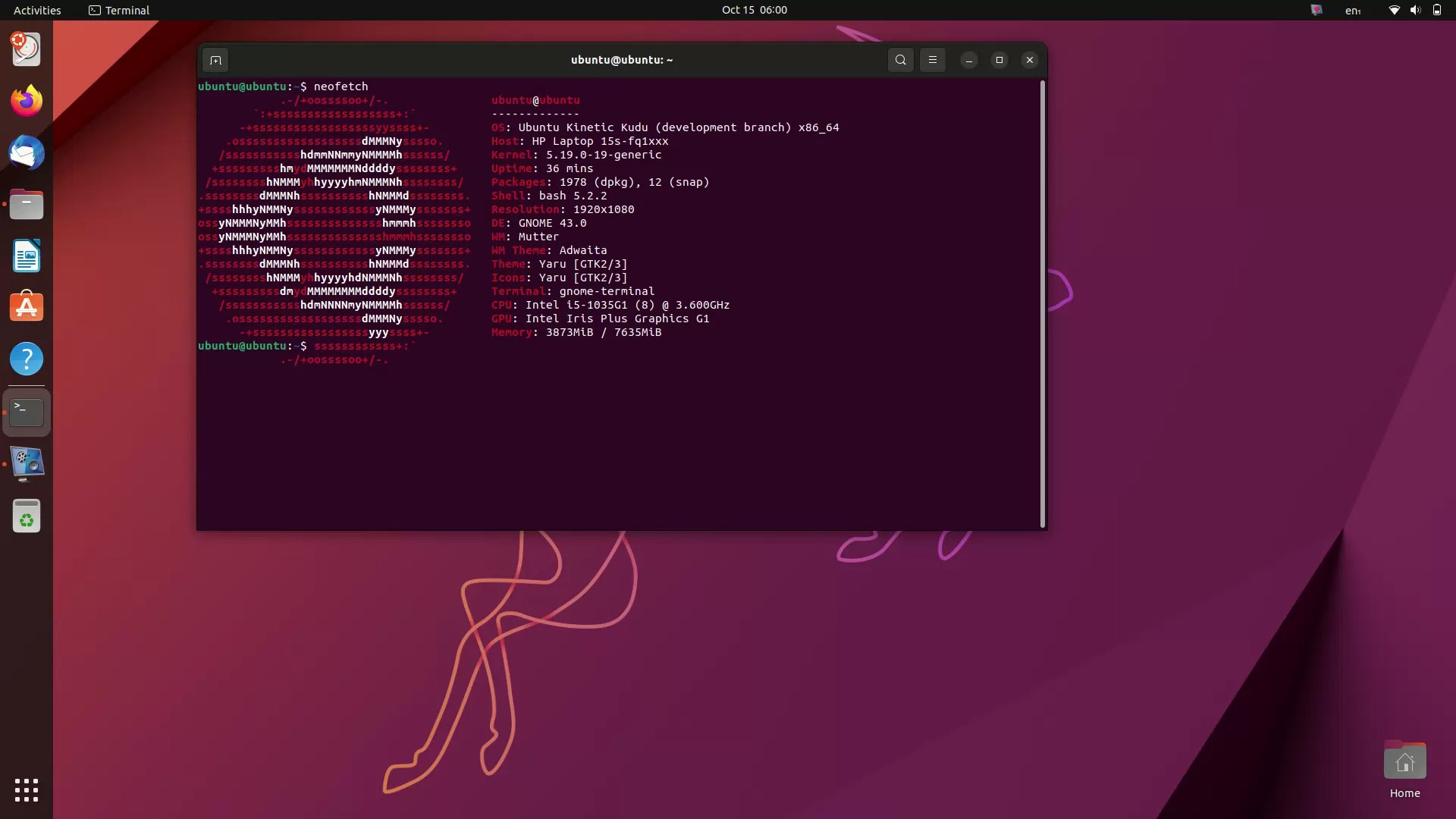This screenshot has width=1456, height=819.
Task: Open a new terminal tab
Action: point(215,60)
